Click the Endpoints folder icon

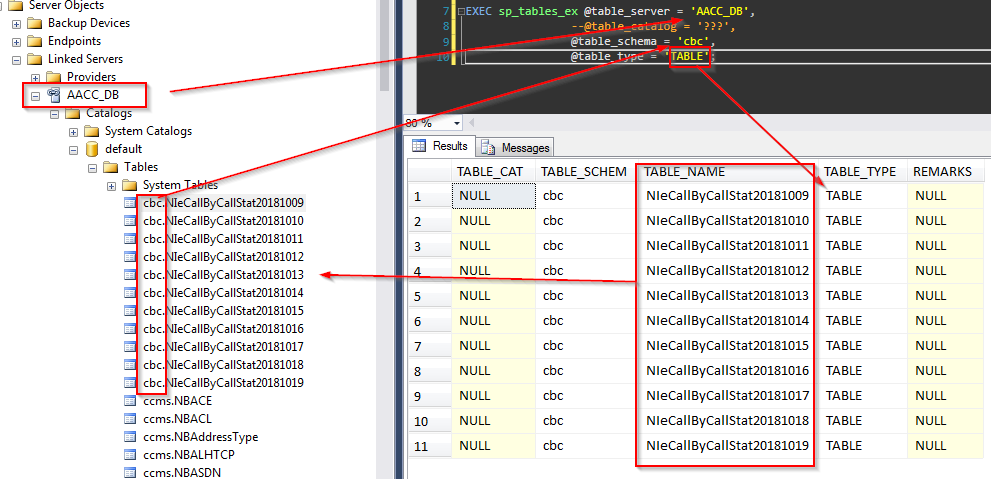(36, 41)
